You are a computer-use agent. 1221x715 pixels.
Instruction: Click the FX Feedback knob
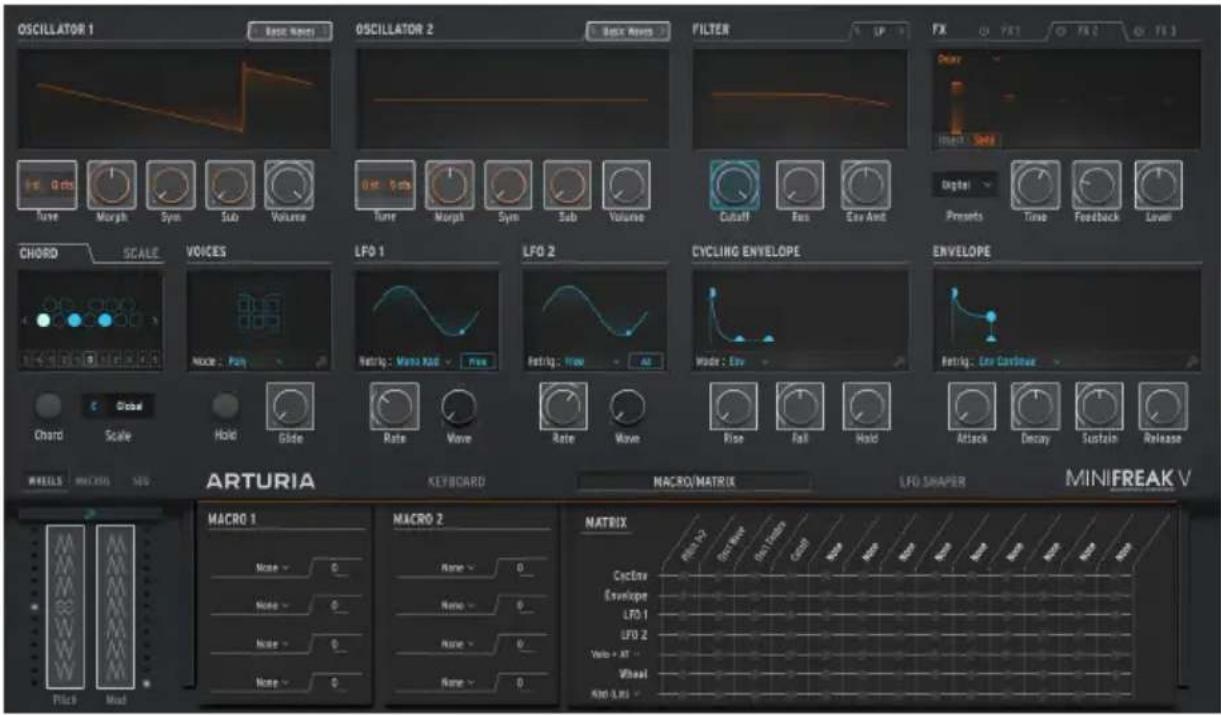(x=1096, y=185)
